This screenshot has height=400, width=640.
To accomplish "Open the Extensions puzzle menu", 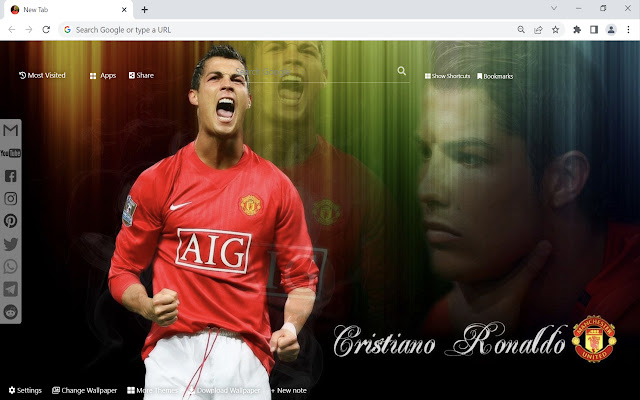I will click(x=577, y=29).
